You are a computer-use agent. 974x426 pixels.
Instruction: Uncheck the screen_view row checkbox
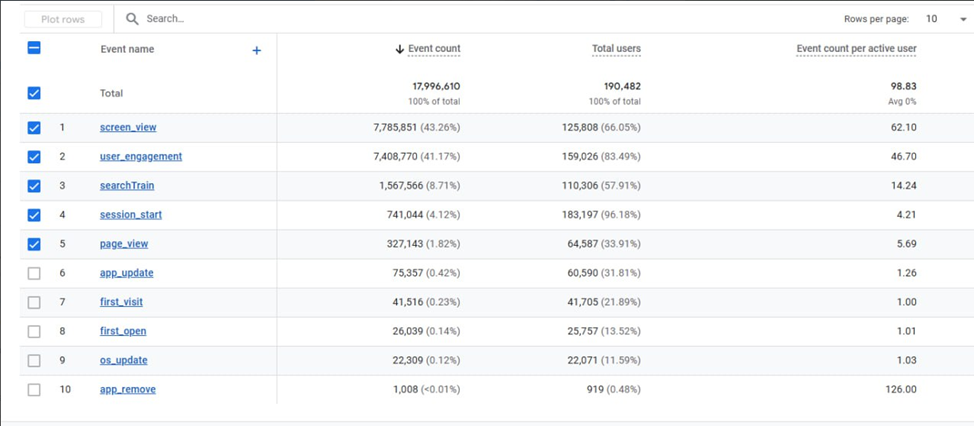(x=34, y=128)
